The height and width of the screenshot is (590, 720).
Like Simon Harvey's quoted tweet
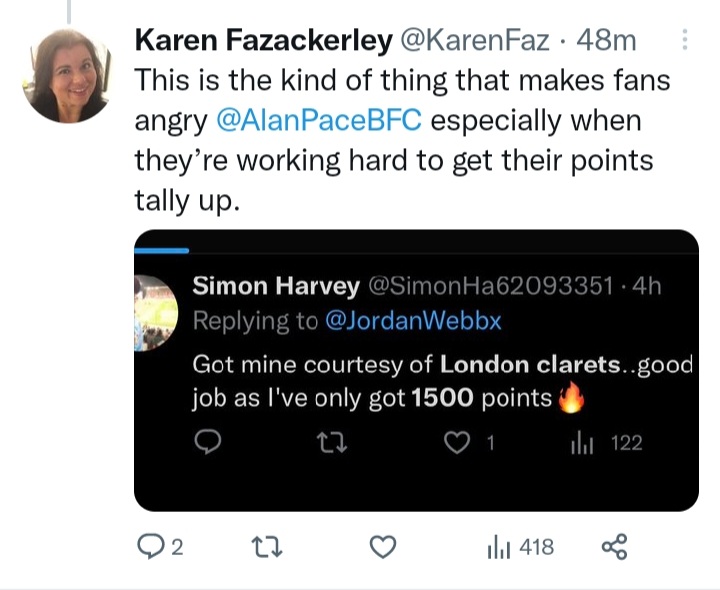tap(456, 443)
